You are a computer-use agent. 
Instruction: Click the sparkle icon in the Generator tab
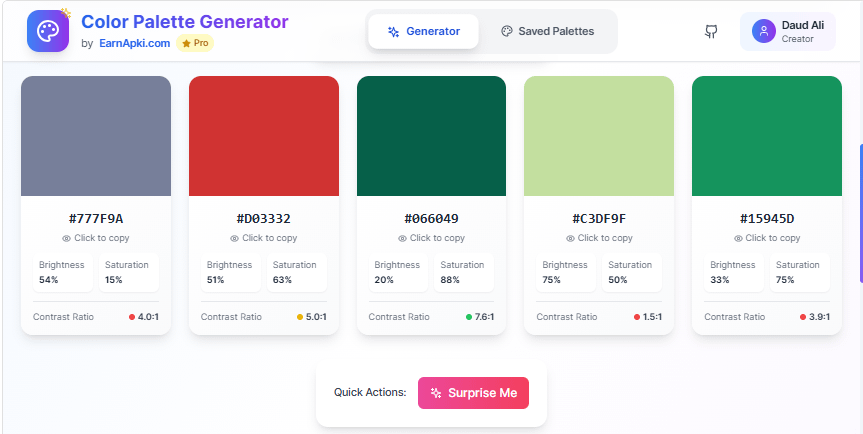pos(394,31)
